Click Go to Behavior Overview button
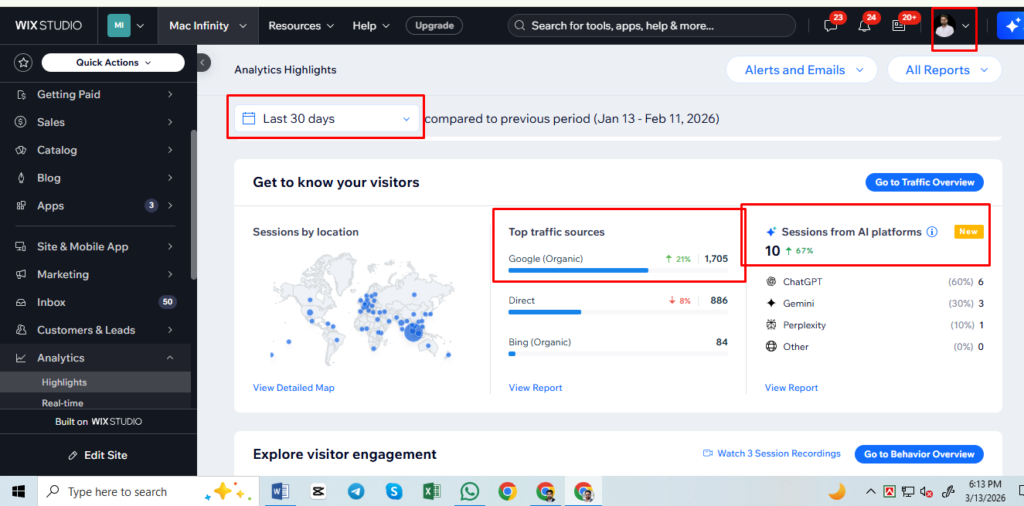 tap(919, 454)
